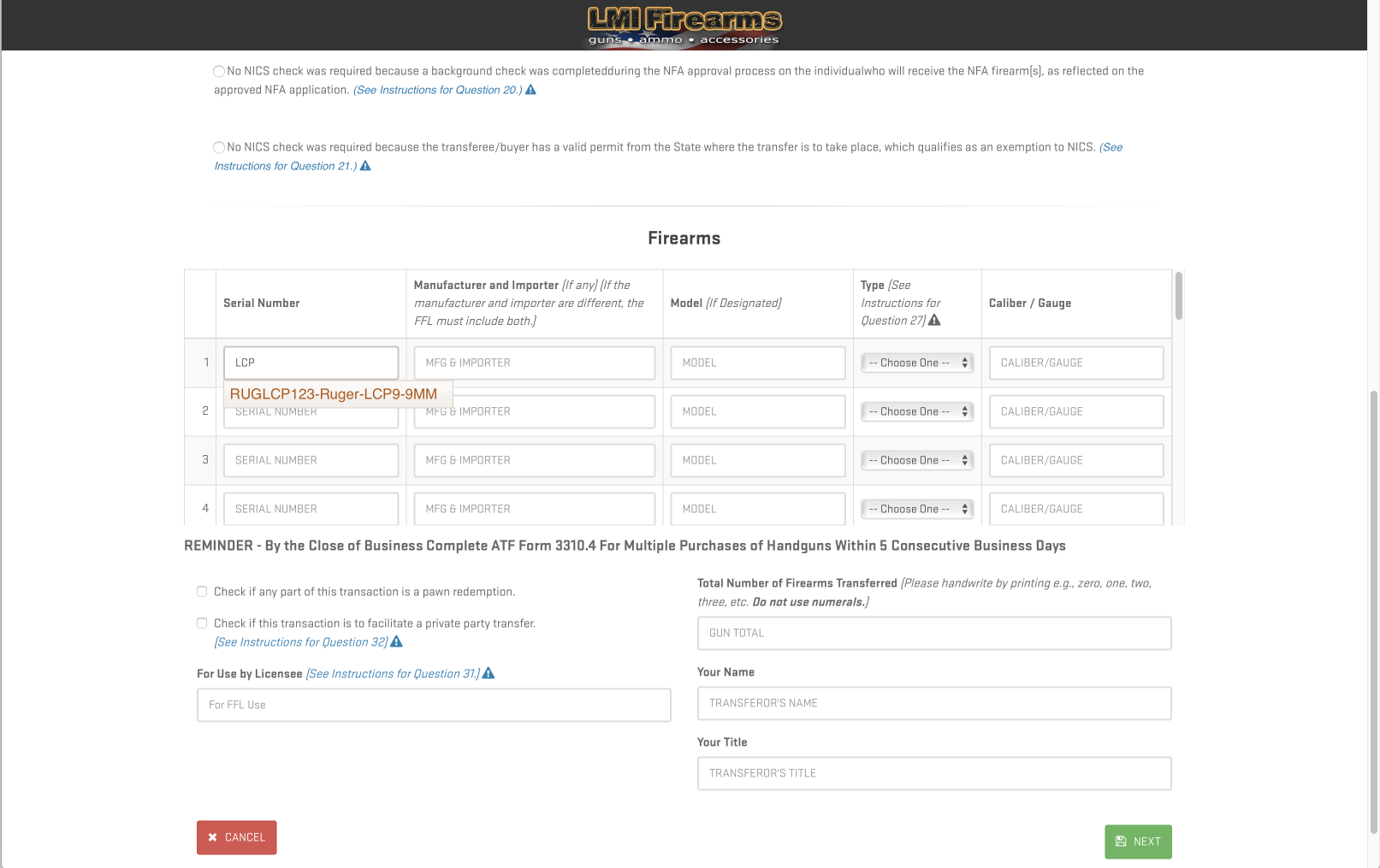The image size is (1380, 868).
Task: Open See Instructions for Question 20 link
Action: (437, 90)
